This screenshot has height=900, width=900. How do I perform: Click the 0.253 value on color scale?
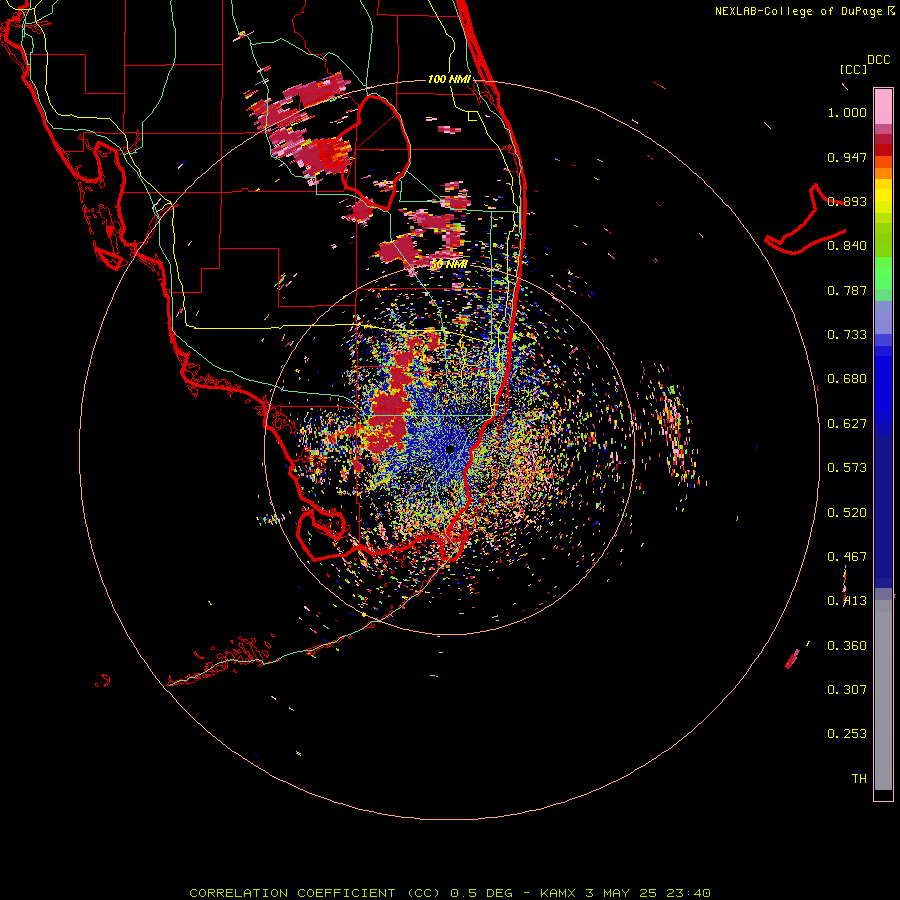[847, 734]
